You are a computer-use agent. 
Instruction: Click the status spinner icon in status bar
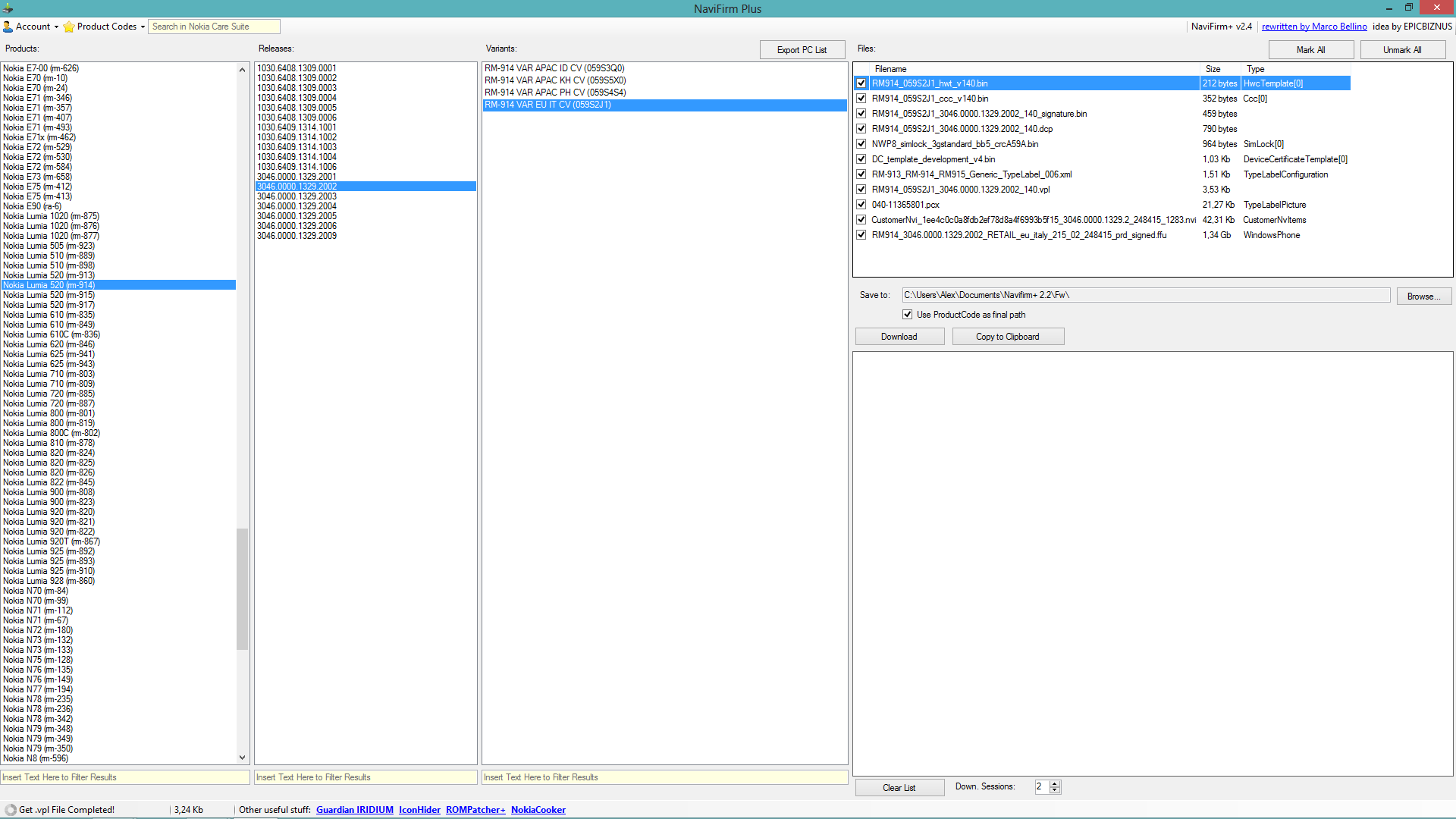tap(11, 810)
